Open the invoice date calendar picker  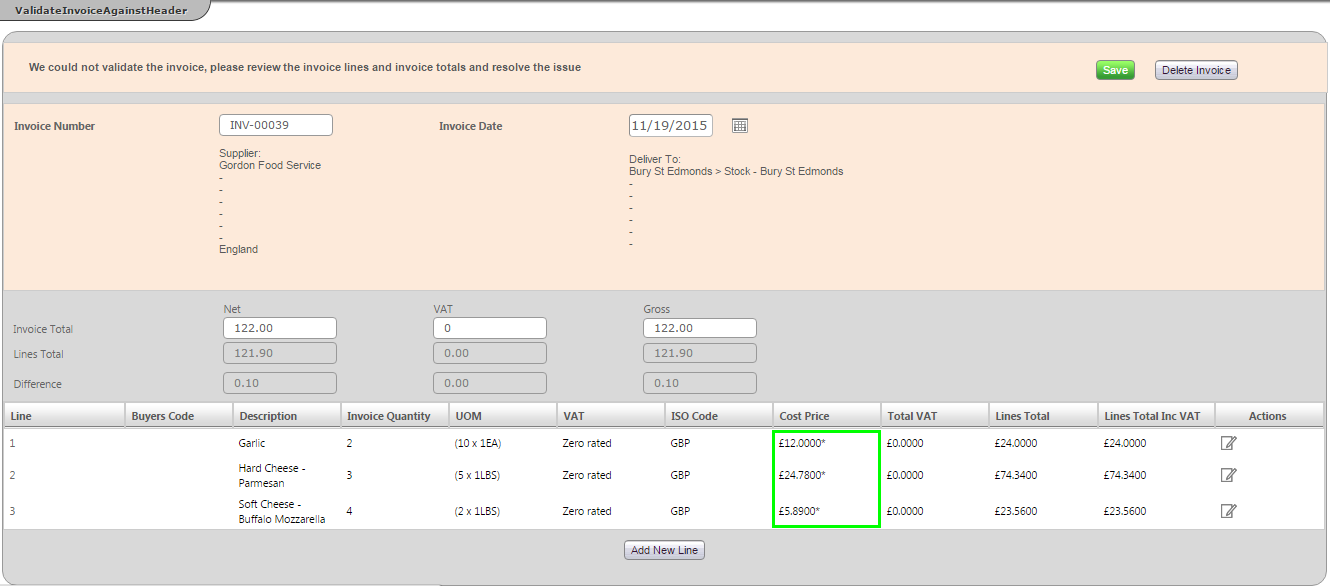tap(740, 126)
